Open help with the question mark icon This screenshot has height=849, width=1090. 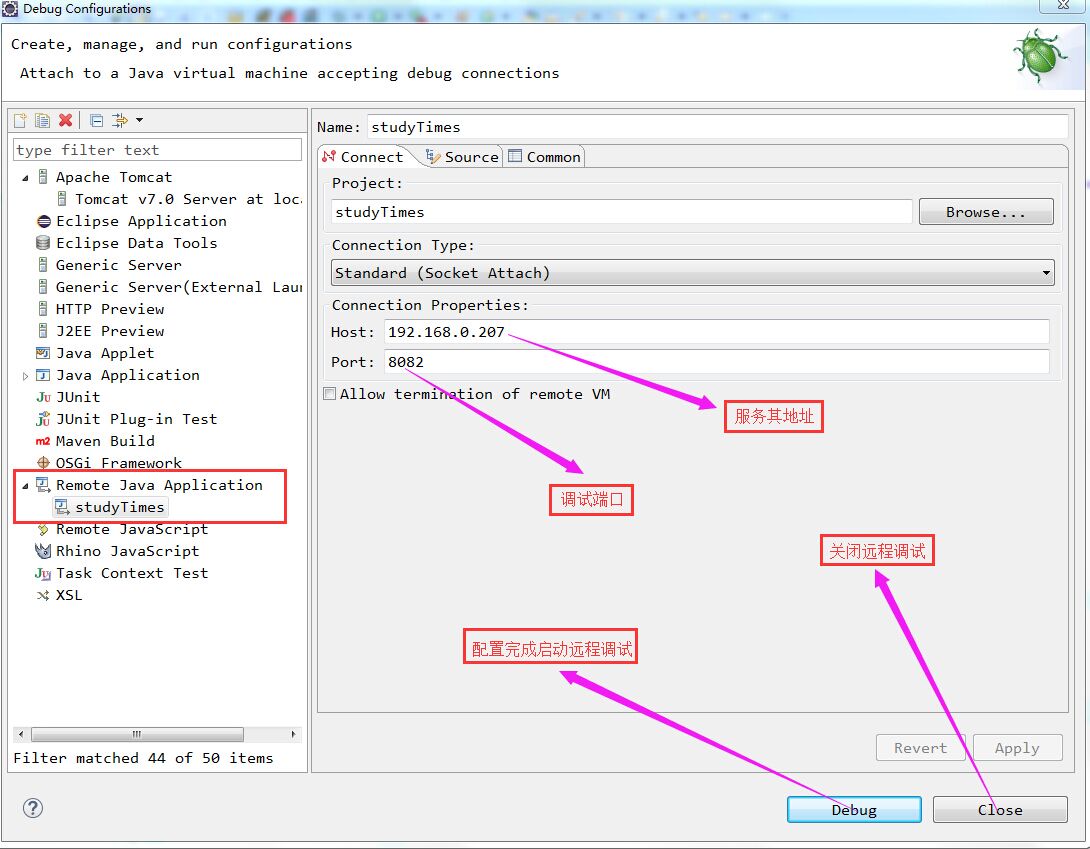pyautogui.click(x=33, y=808)
